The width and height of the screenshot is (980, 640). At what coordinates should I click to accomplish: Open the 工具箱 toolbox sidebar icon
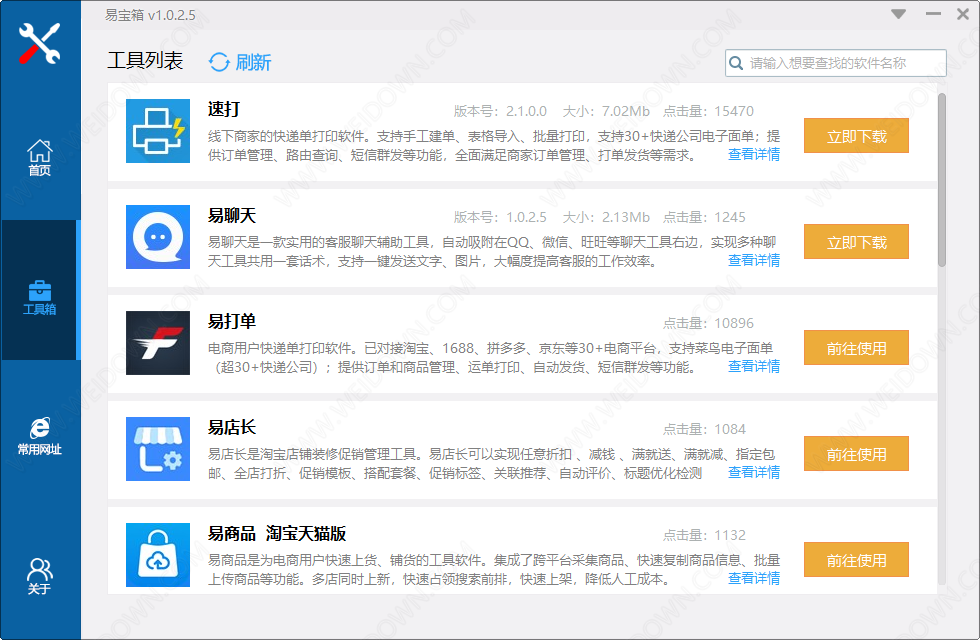39,298
